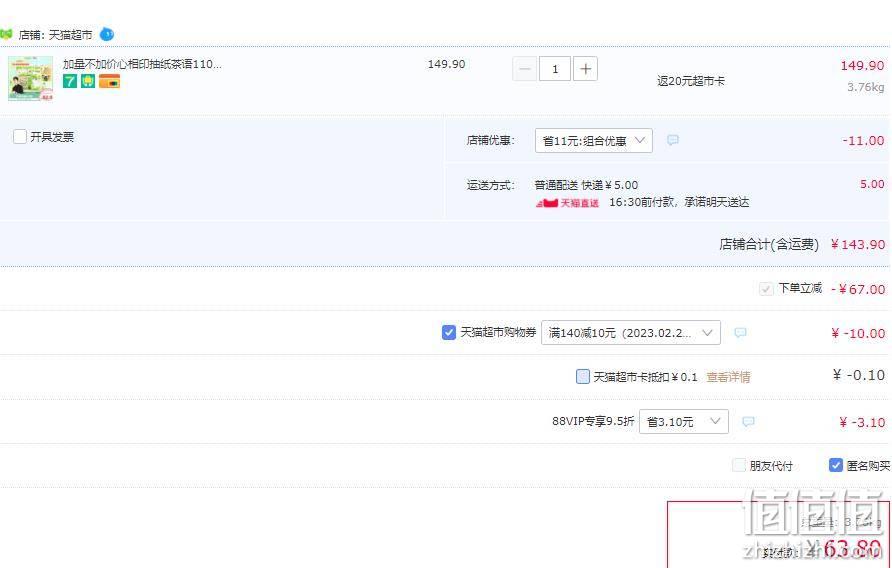Click the 天猫直送 delivery badge
This screenshot has width=892, height=568.
(567, 203)
